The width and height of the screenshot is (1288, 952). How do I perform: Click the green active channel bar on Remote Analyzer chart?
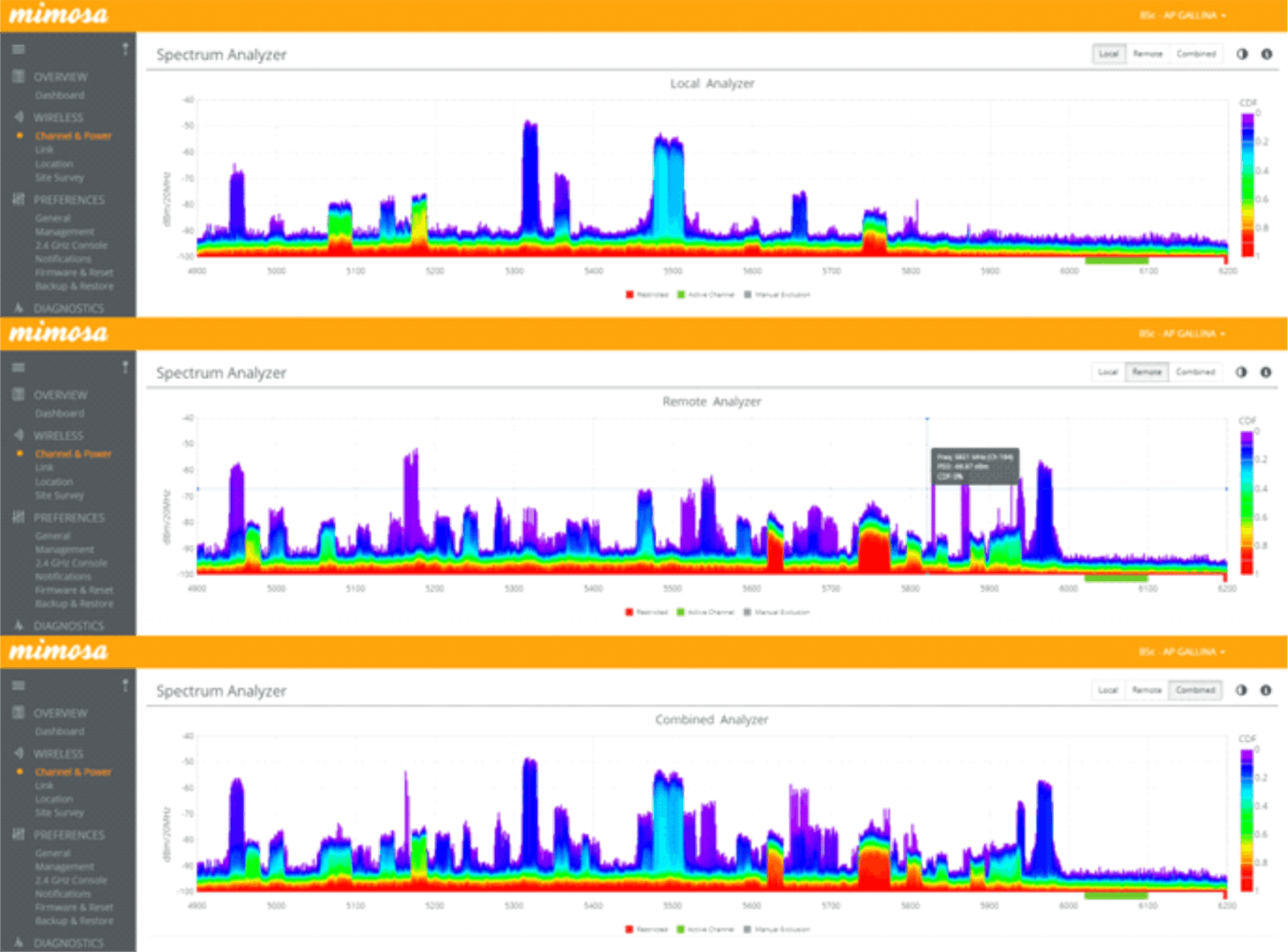click(1115, 578)
